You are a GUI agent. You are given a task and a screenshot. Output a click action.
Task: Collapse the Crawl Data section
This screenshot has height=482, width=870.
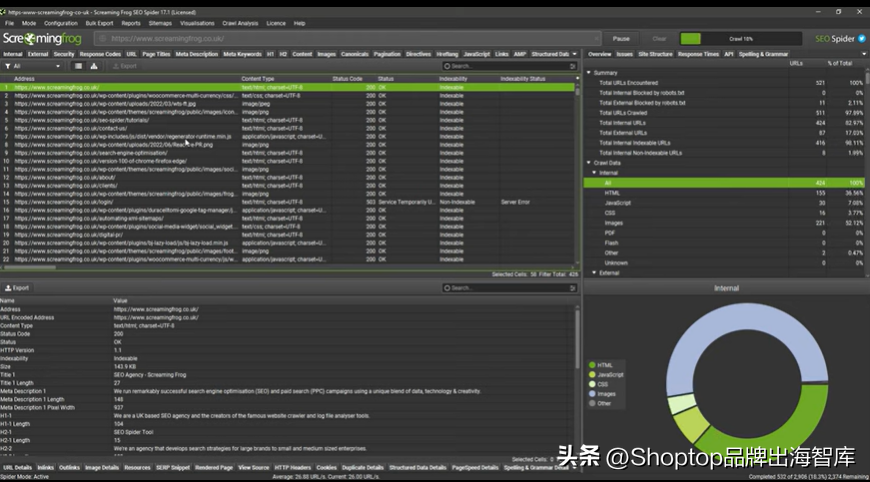tap(589, 163)
